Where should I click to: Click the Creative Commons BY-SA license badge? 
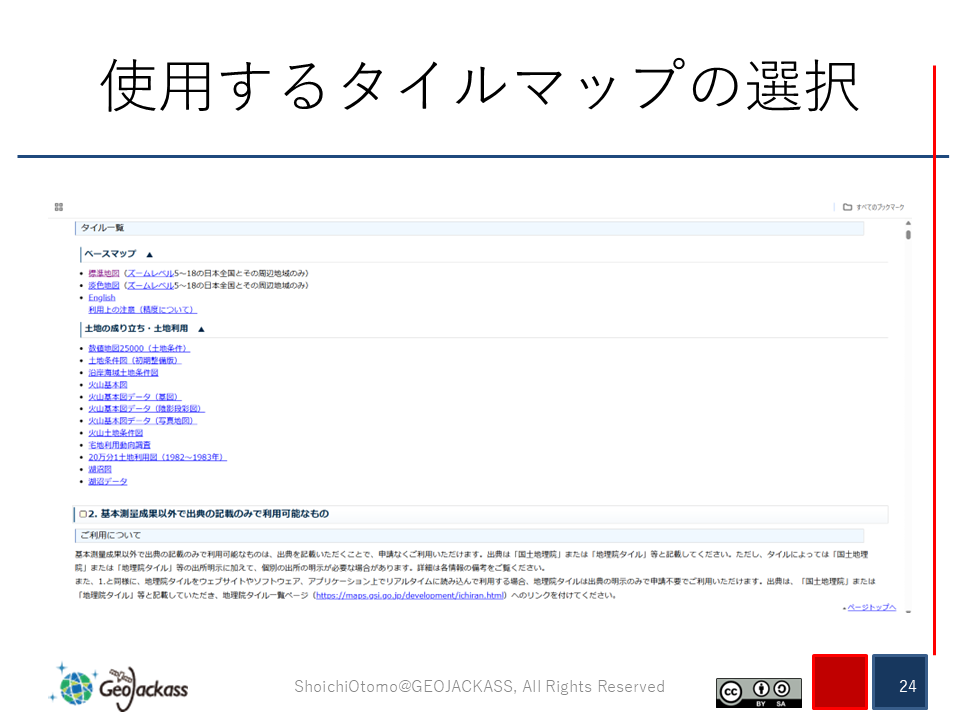coord(758,692)
